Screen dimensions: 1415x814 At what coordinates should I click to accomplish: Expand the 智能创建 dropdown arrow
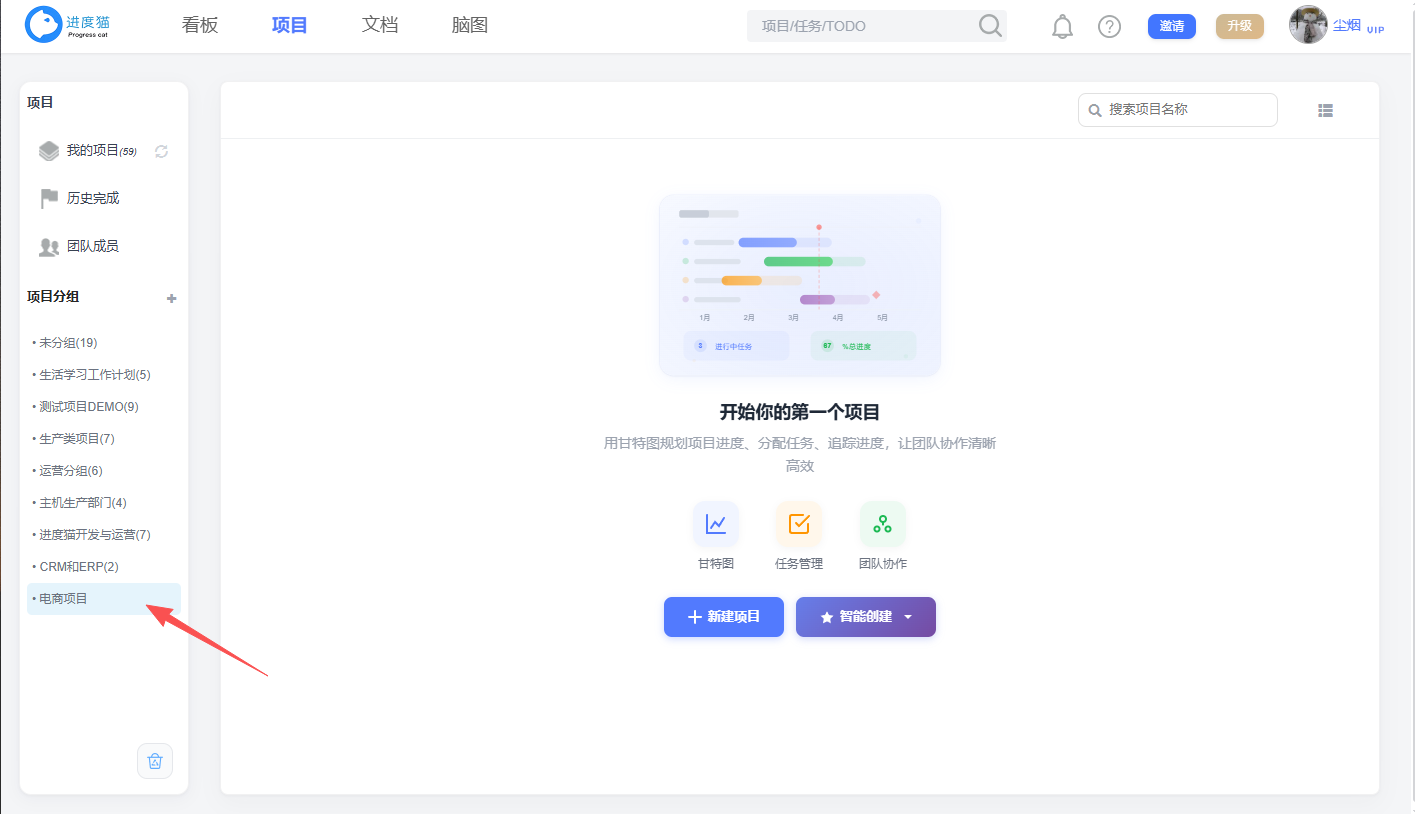(x=908, y=617)
